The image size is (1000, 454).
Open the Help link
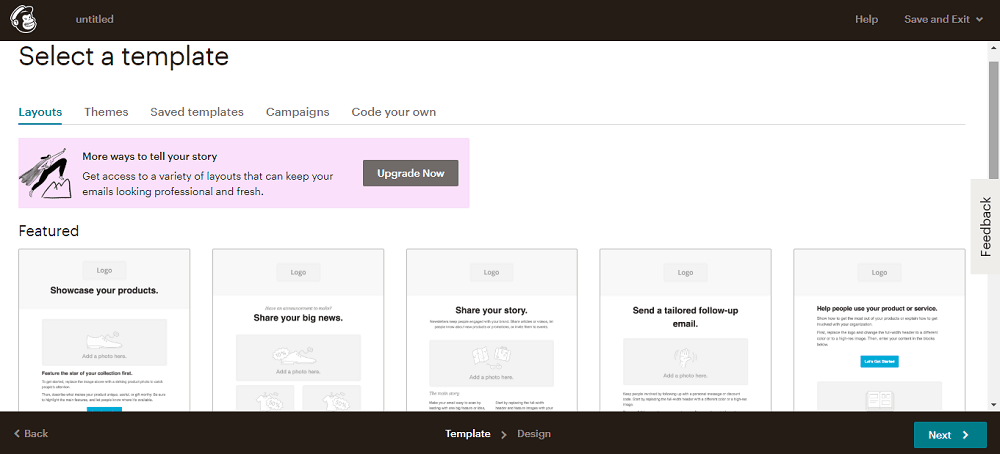(x=866, y=19)
